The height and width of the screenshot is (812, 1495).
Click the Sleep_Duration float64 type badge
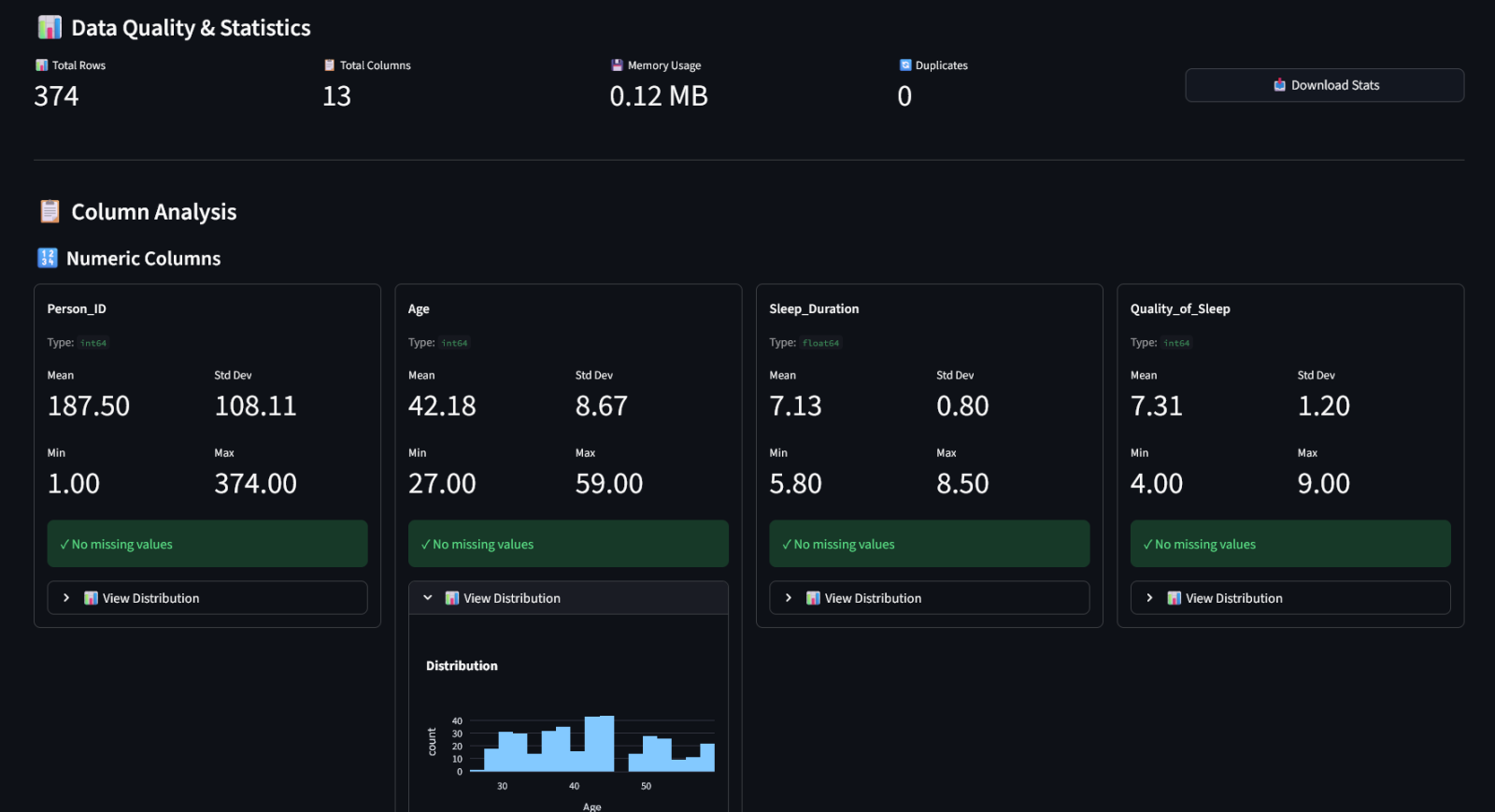(x=820, y=343)
